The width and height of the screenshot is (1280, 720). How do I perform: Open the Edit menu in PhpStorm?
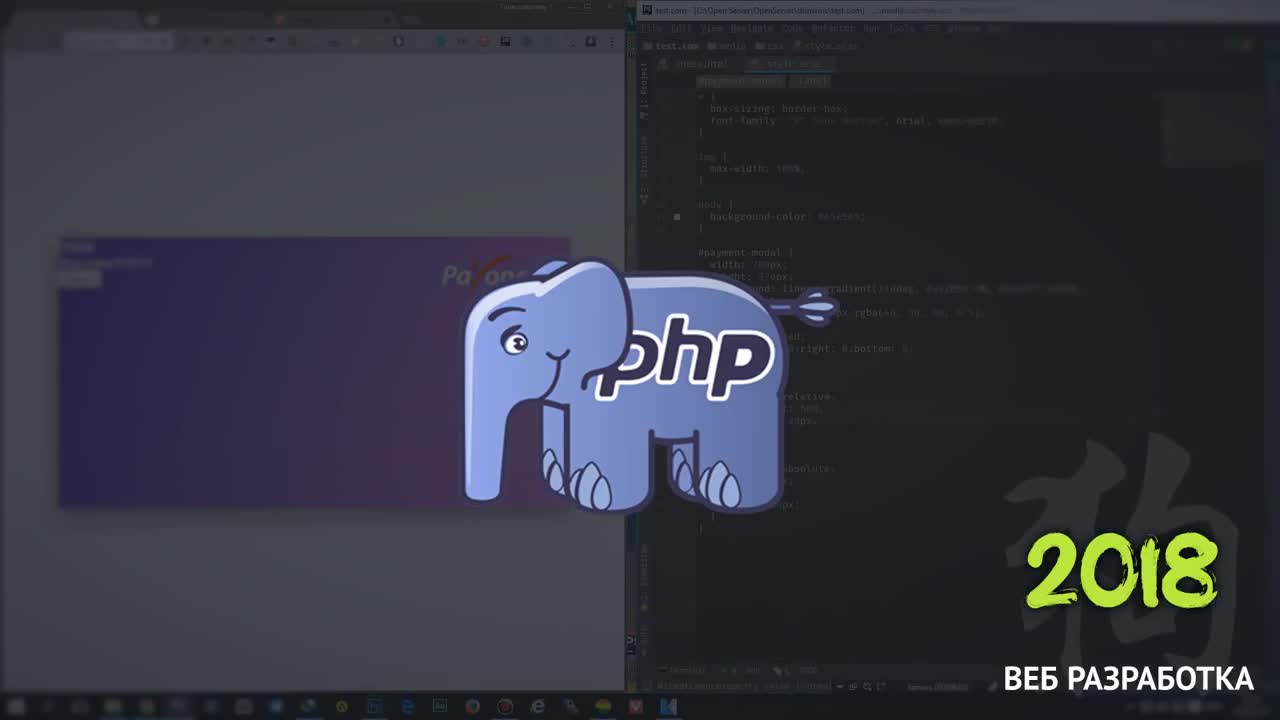[681, 28]
